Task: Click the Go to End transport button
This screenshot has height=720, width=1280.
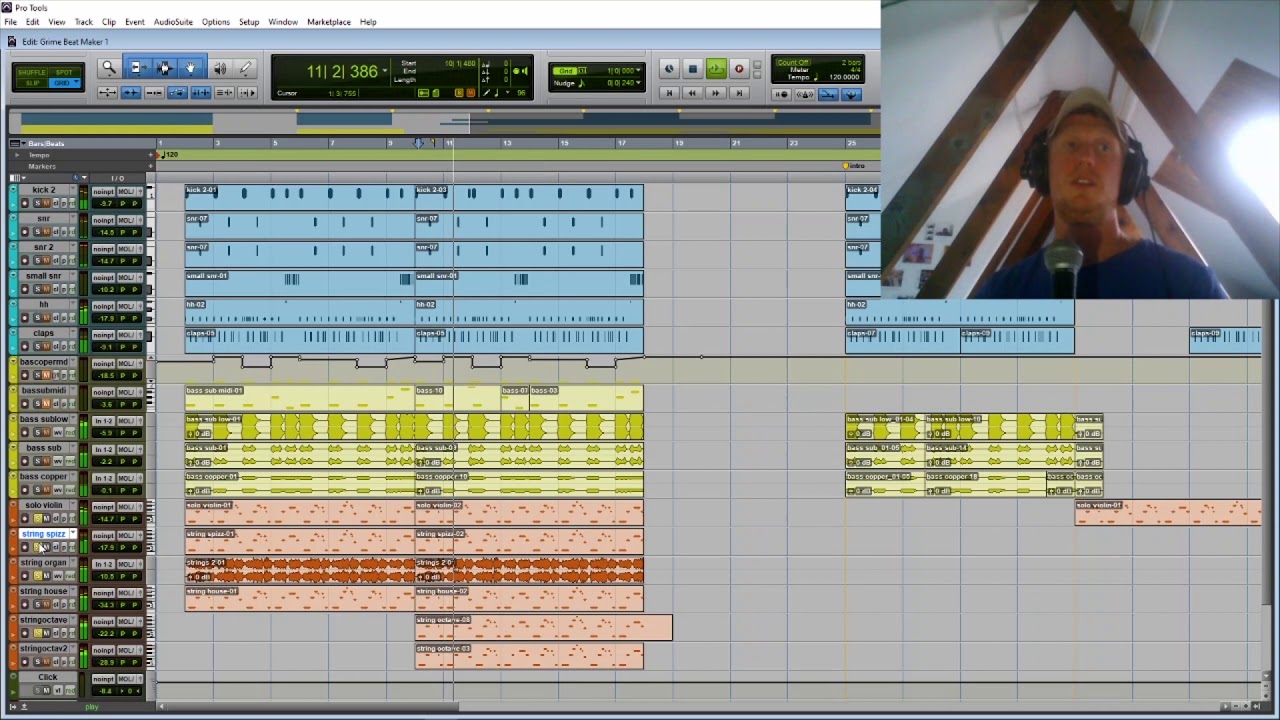Action: (x=739, y=93)
